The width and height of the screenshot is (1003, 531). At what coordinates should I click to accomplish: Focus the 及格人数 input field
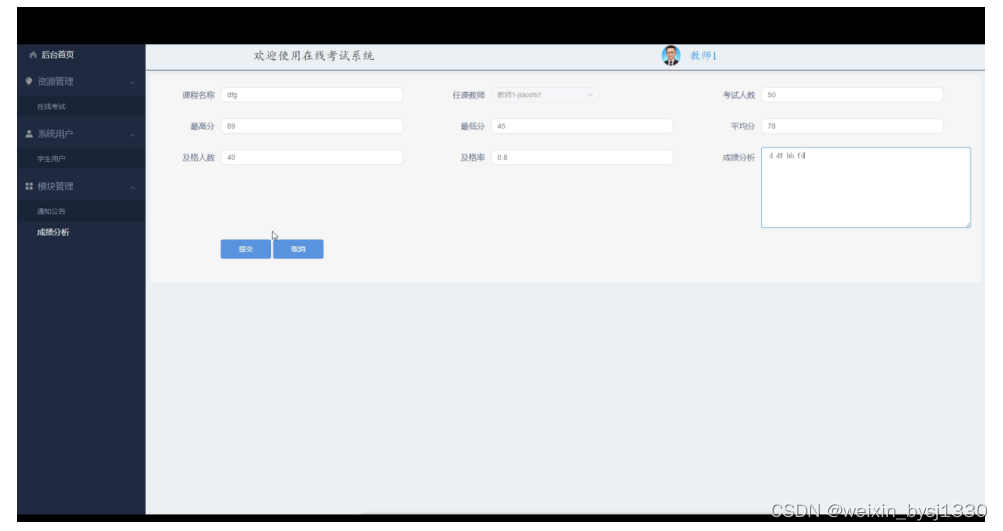[x=312, y=157]
